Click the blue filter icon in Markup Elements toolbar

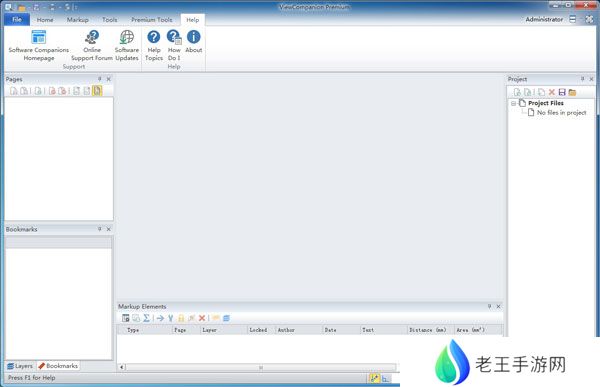tap(171, 318)
